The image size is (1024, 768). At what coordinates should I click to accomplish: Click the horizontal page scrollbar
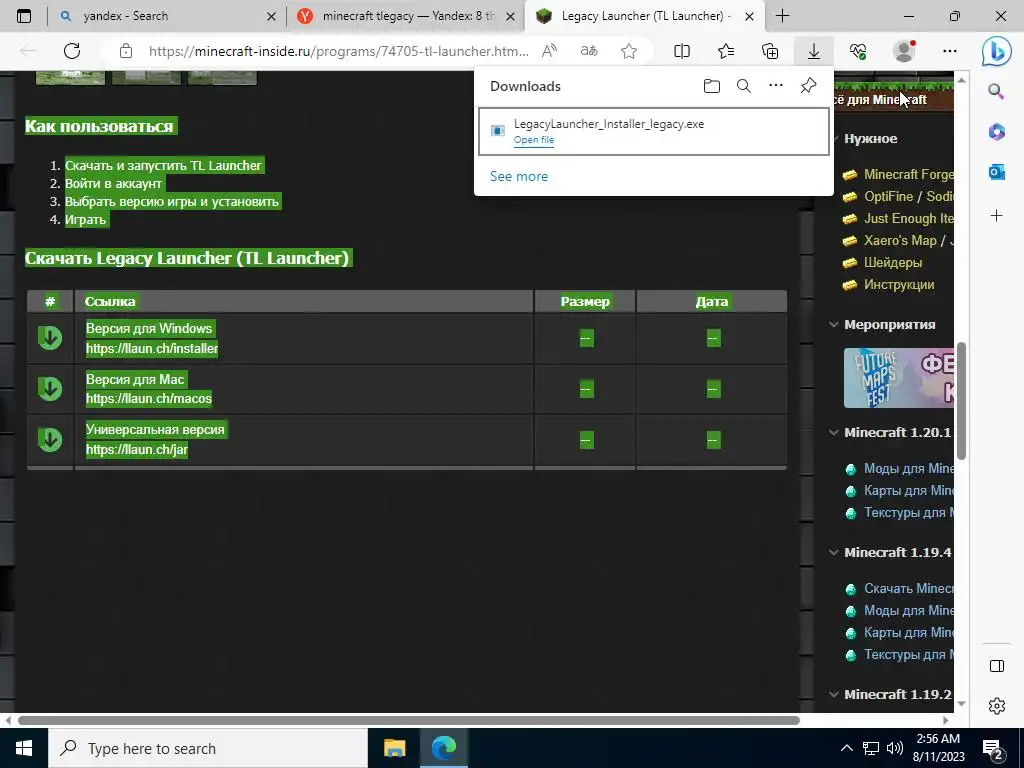click(x=409, y=720)
